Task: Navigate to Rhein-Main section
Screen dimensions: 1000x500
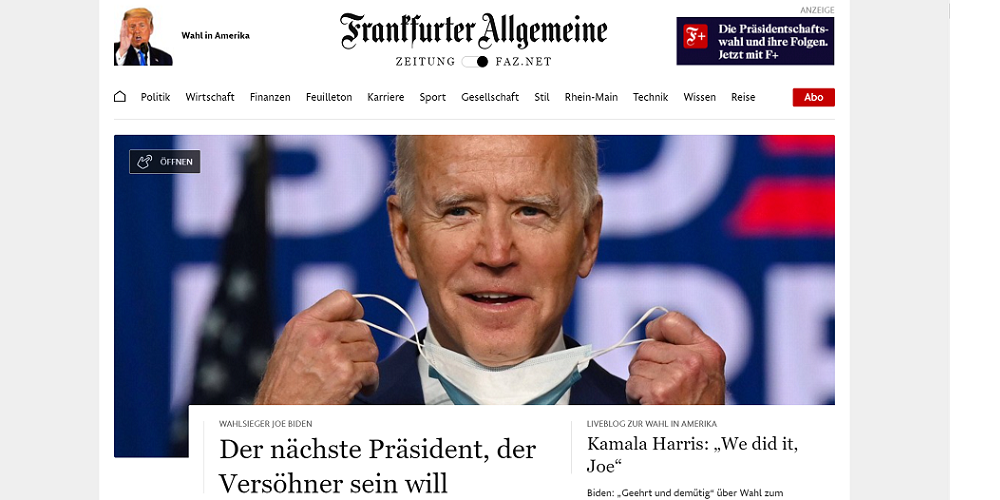Action: pyautogui.click(x=591, y=98)
